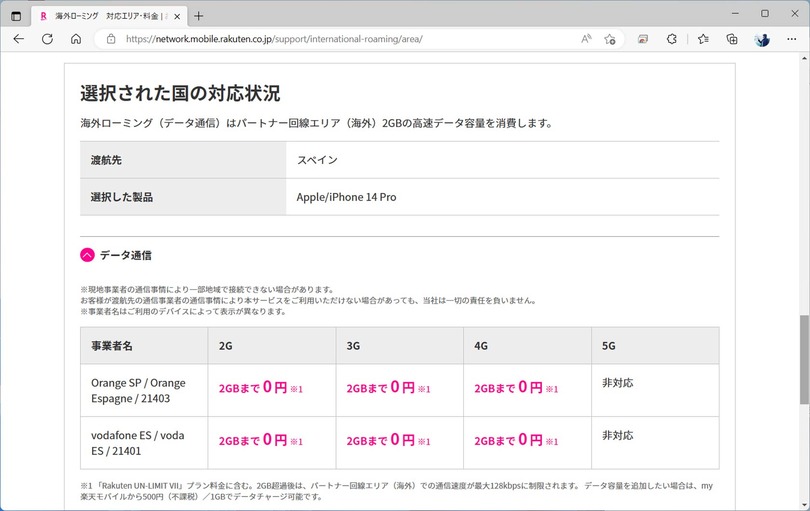The height and width of the screenshot is (511, 810).
Task: Open Settings and more menu
Action: tap(791, 39)
